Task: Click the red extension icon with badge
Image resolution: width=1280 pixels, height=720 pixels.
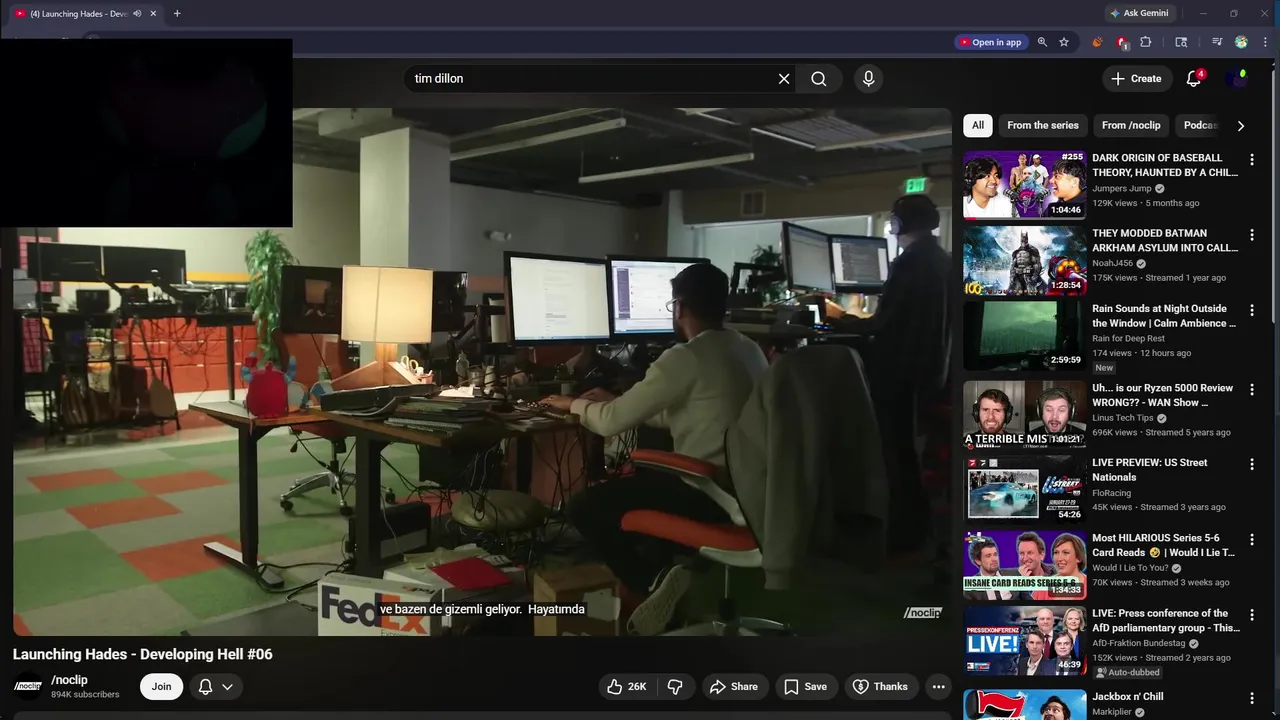Action: tap(1122, 42)
